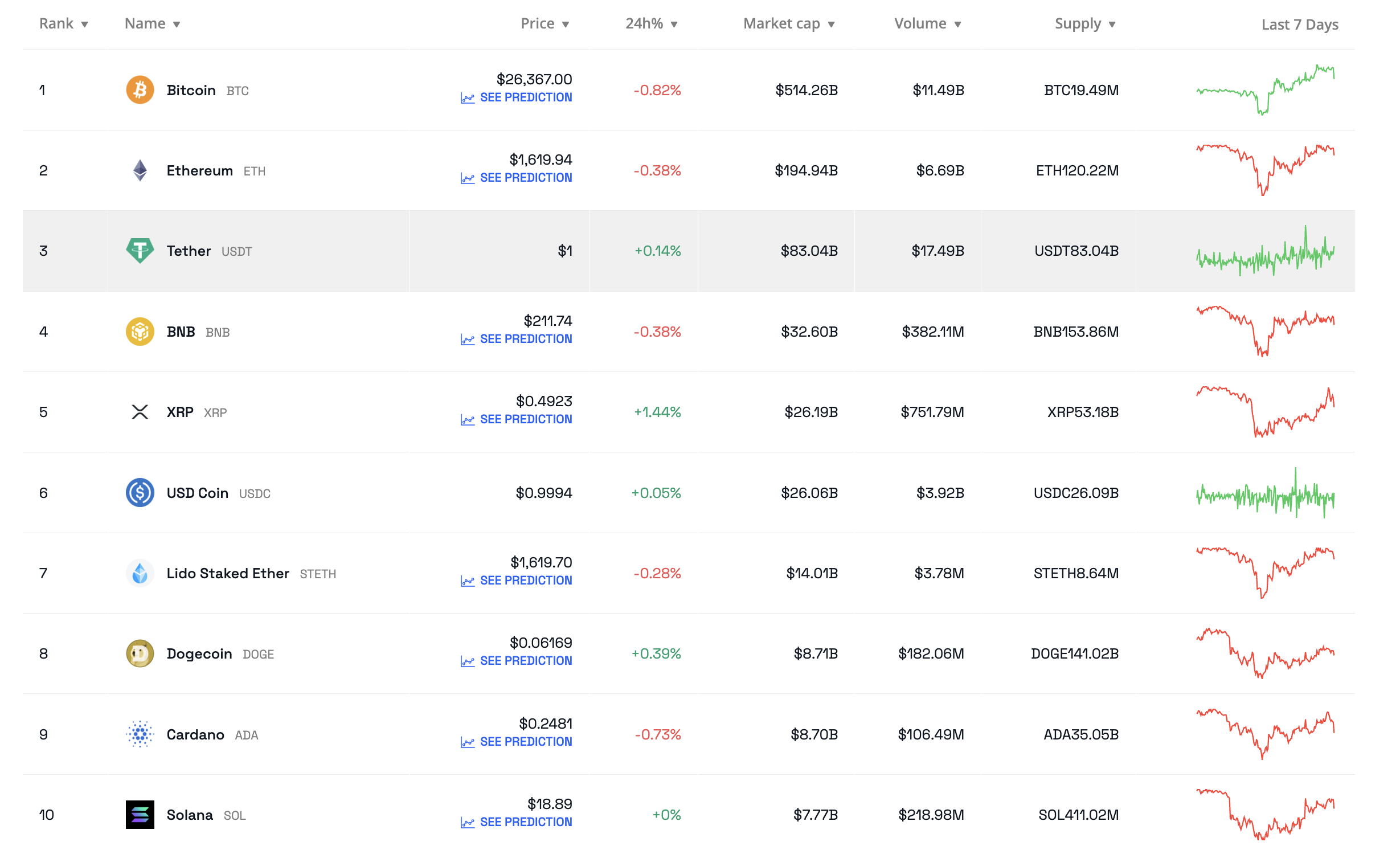This screenshot has height=850, width=1400.
Task: Sort coins by Volume header
Action: click(927, 24)
